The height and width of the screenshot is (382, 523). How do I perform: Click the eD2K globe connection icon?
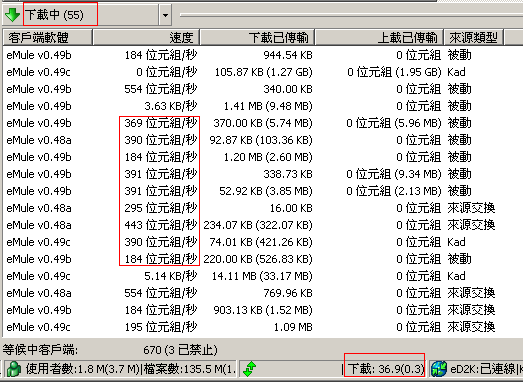pos(439,369)
